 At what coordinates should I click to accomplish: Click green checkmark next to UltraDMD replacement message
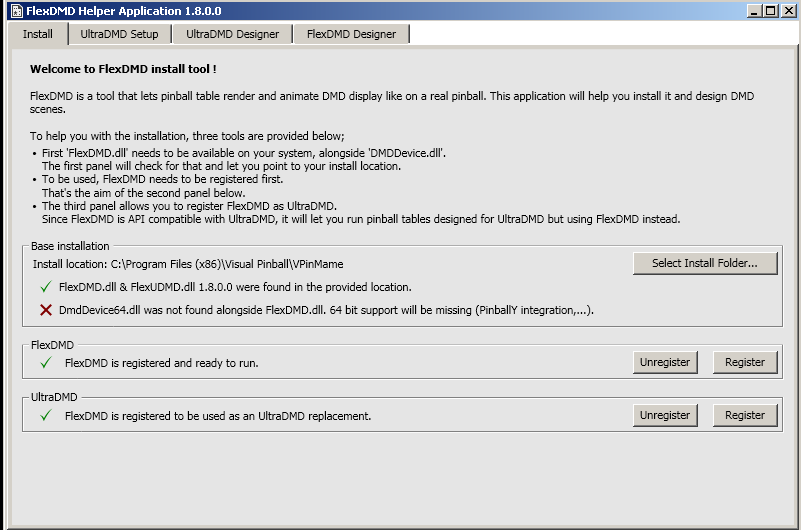[x=46, y=416]
